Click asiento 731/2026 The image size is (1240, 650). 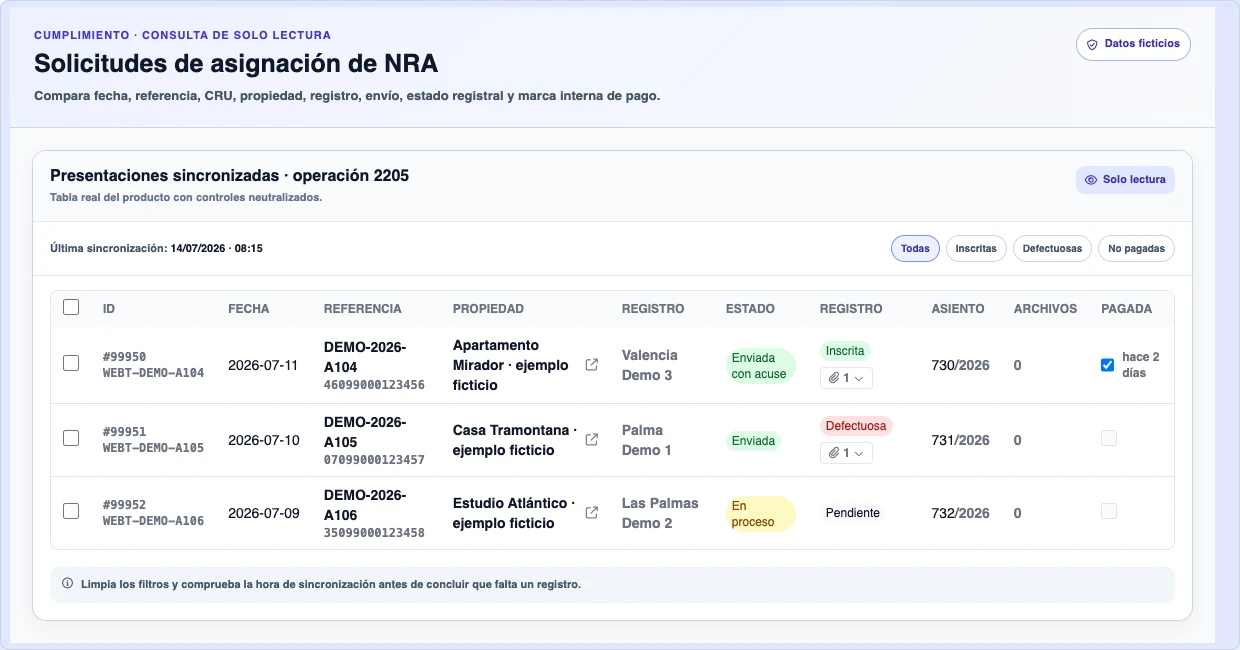(960, 440)
